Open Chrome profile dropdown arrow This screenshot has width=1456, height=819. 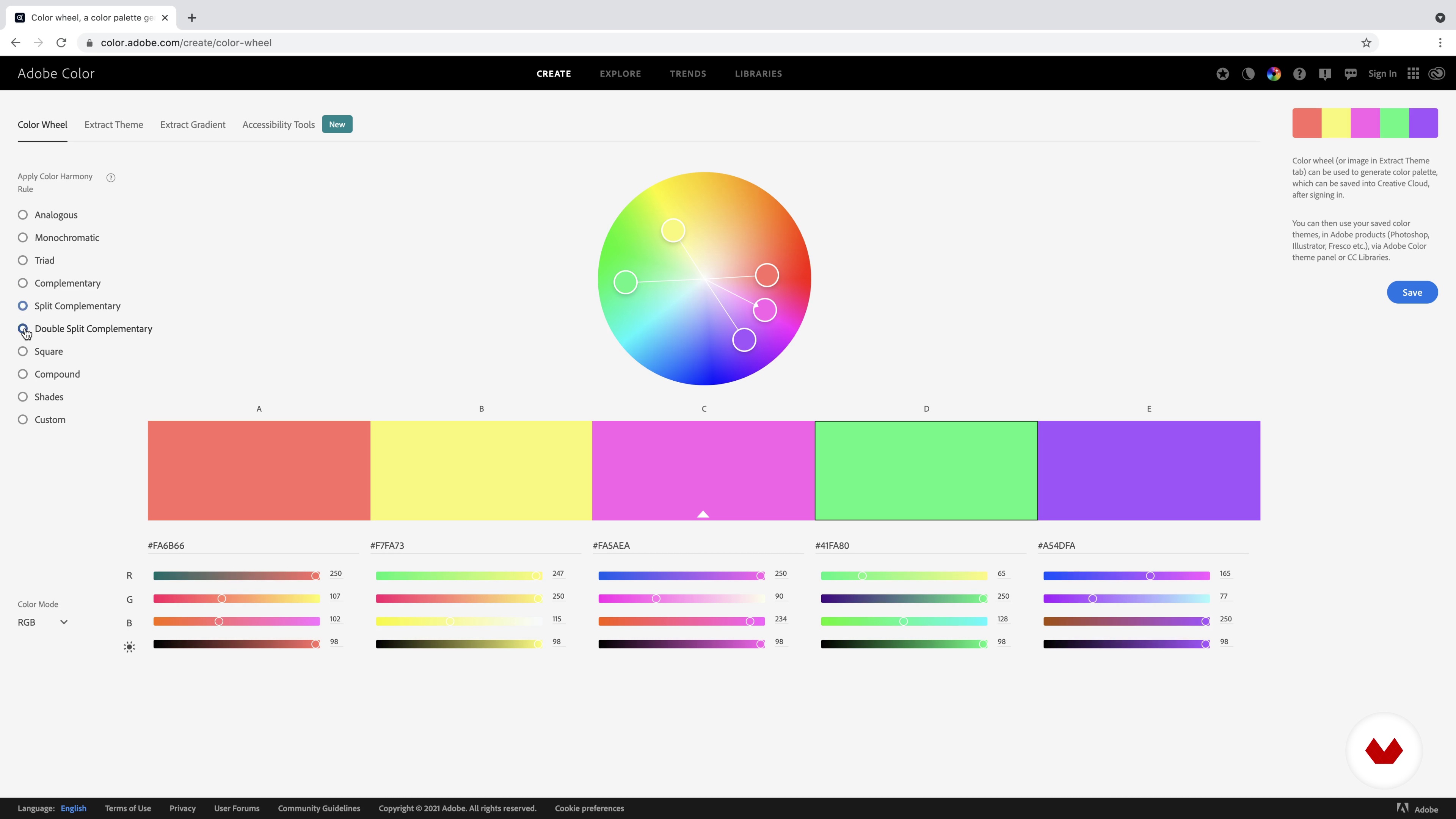point(1440,18)
